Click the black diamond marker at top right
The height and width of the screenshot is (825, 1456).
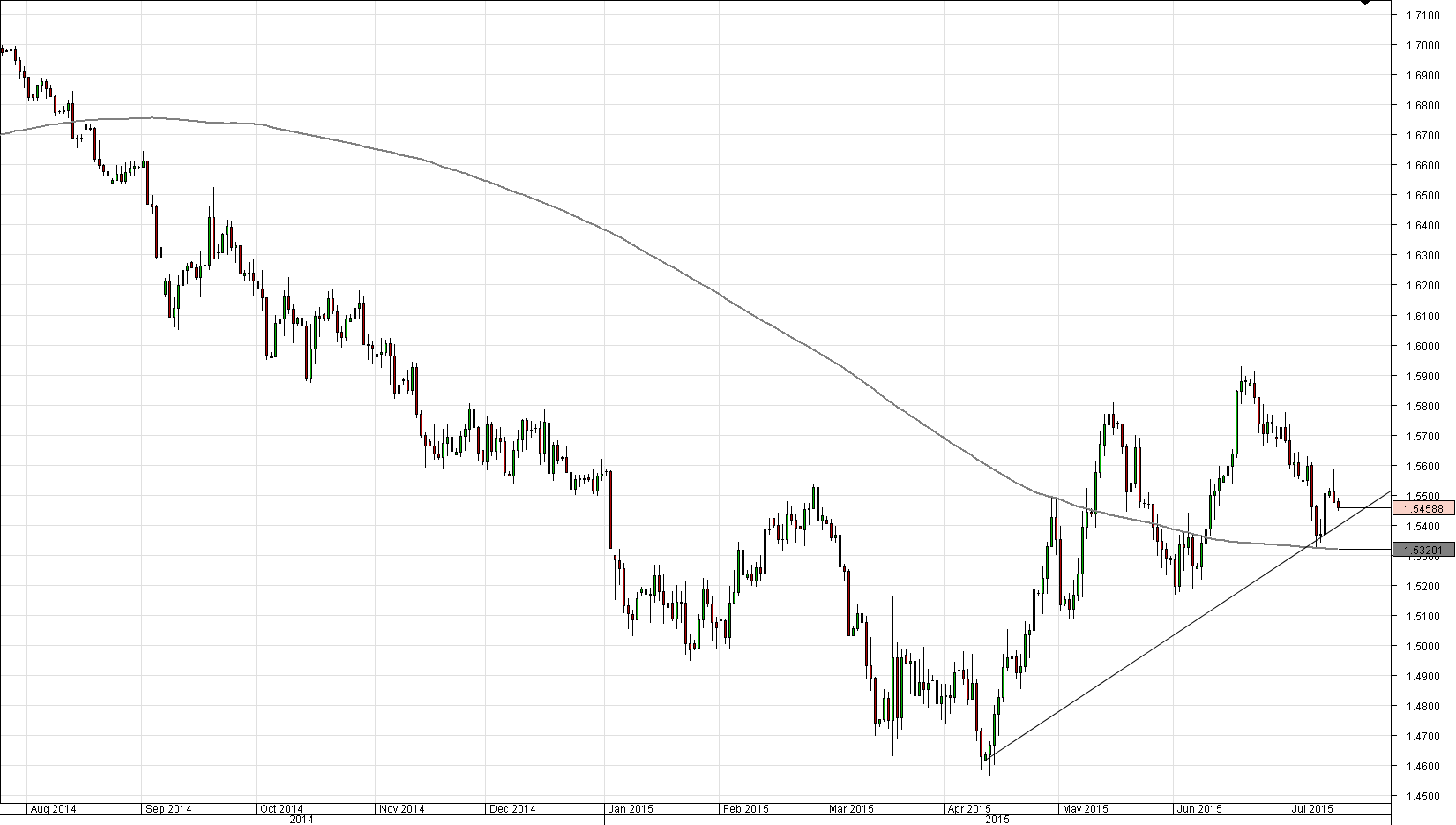tap(1365, 2)
